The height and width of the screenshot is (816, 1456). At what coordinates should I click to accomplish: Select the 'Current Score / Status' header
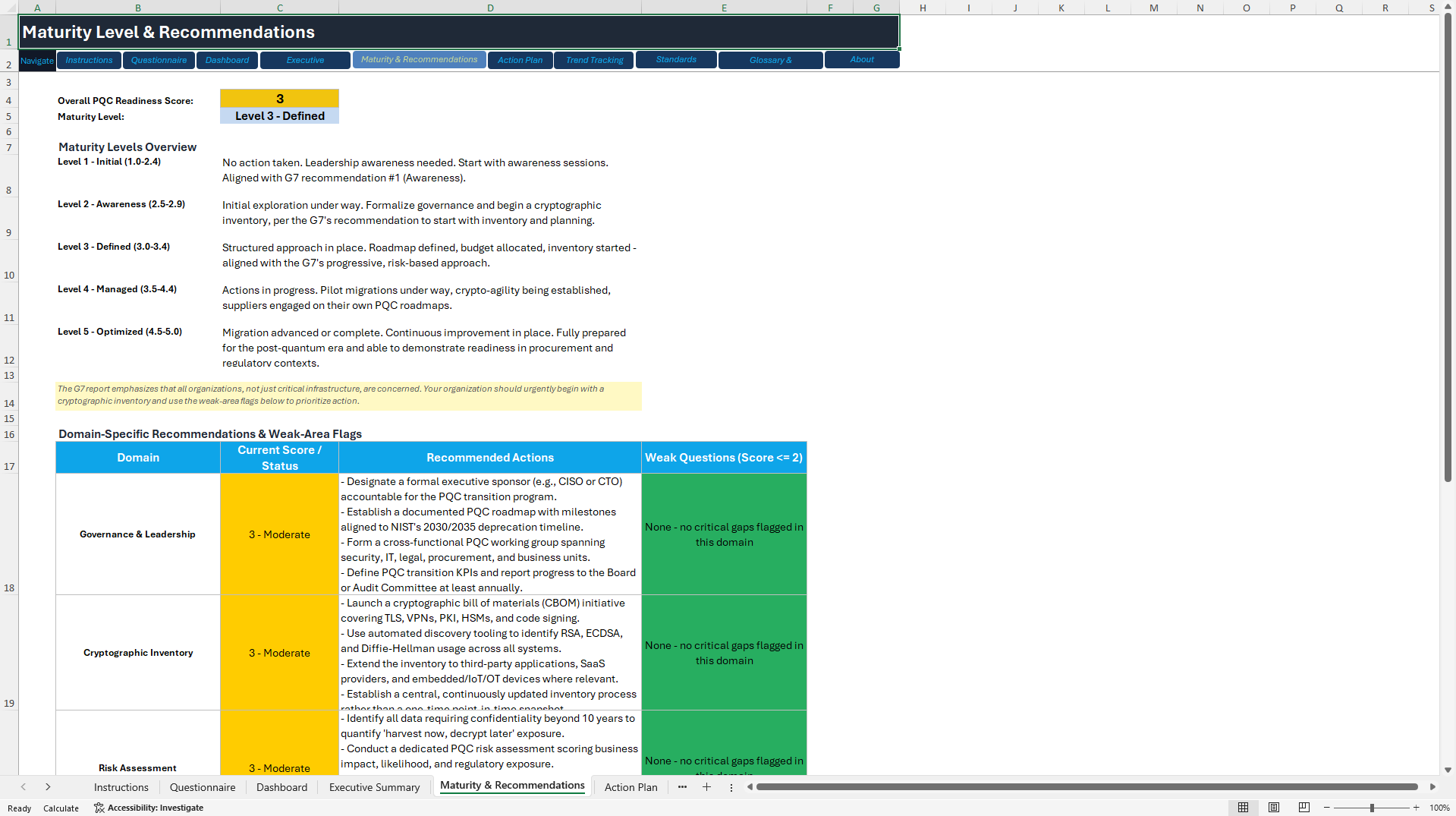tap(279, 458)
